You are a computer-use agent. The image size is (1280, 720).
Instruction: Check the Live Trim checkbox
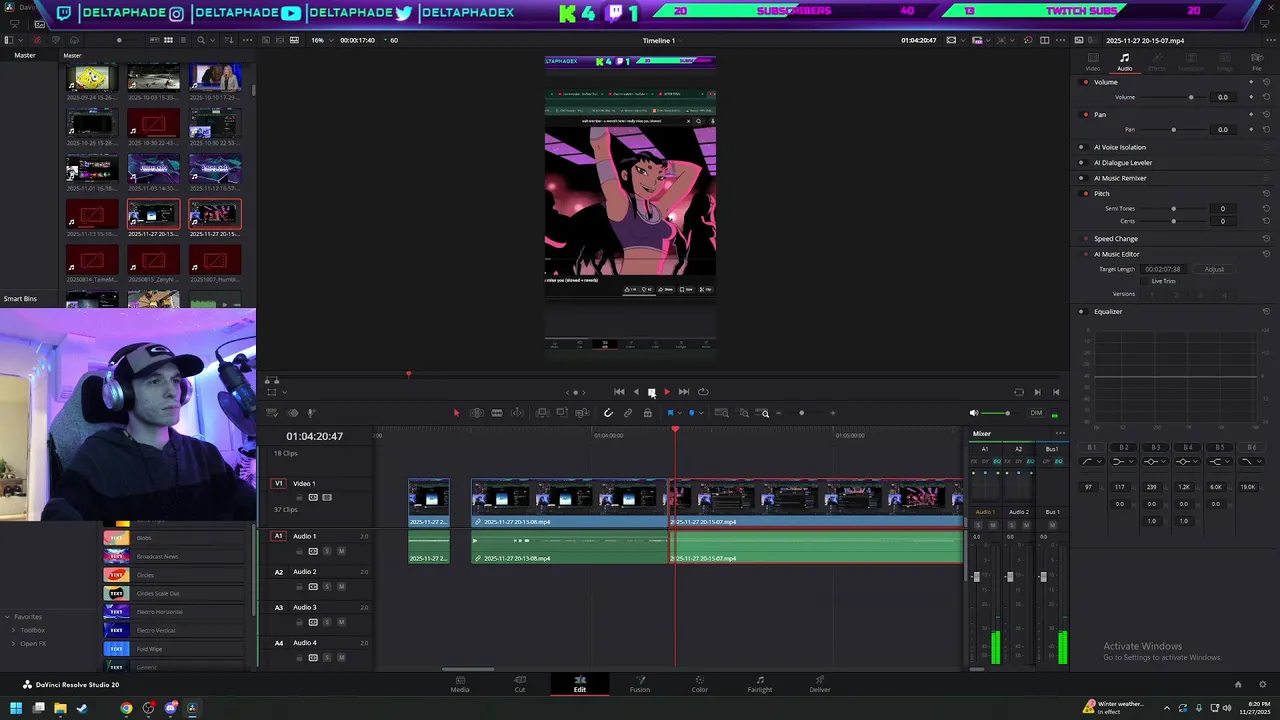1146,281
